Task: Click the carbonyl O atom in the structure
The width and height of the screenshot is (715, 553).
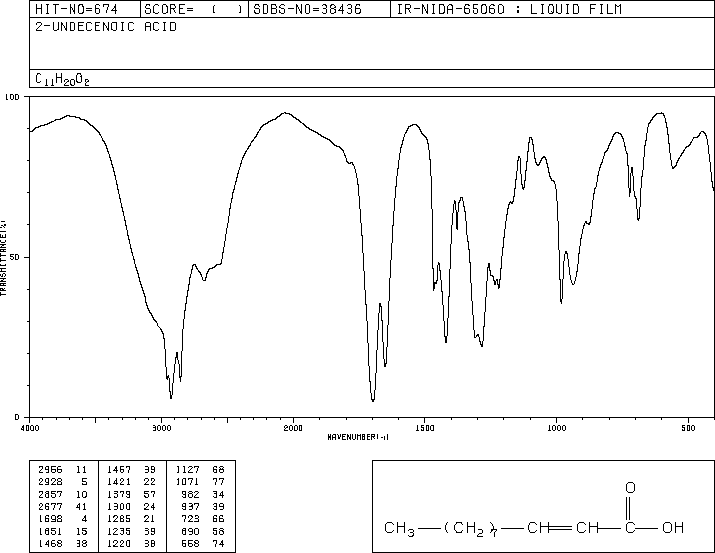Action: pos(630,488)
